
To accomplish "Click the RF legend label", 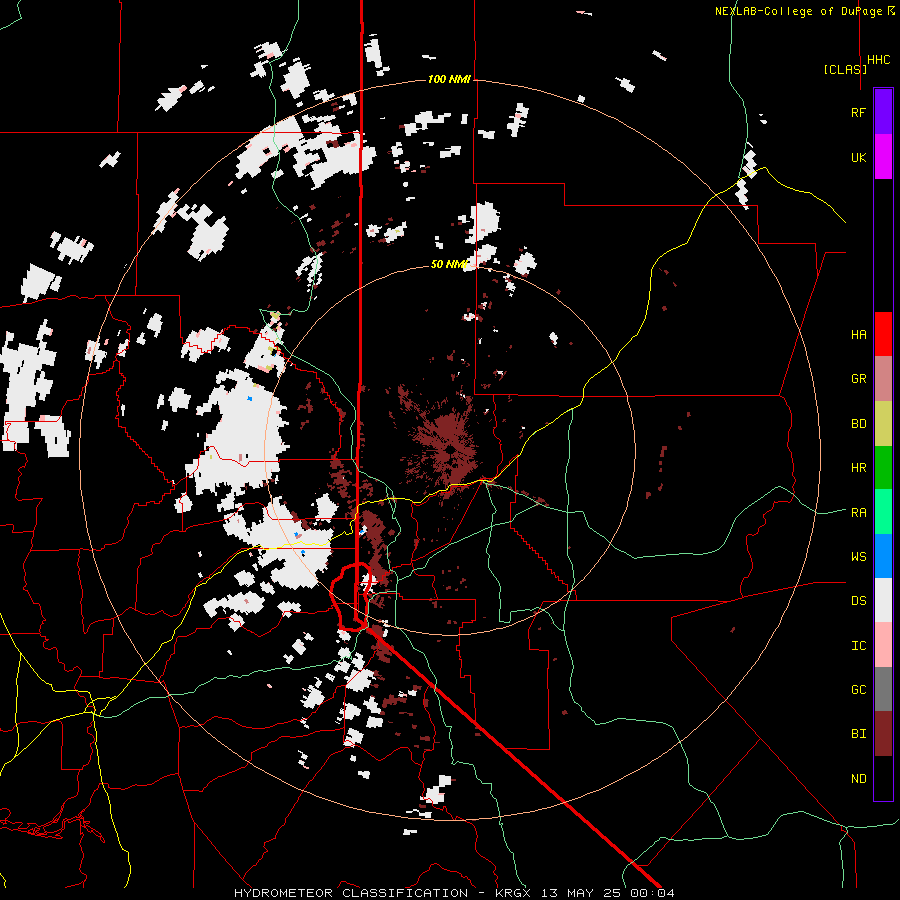I will pos(858,112).
